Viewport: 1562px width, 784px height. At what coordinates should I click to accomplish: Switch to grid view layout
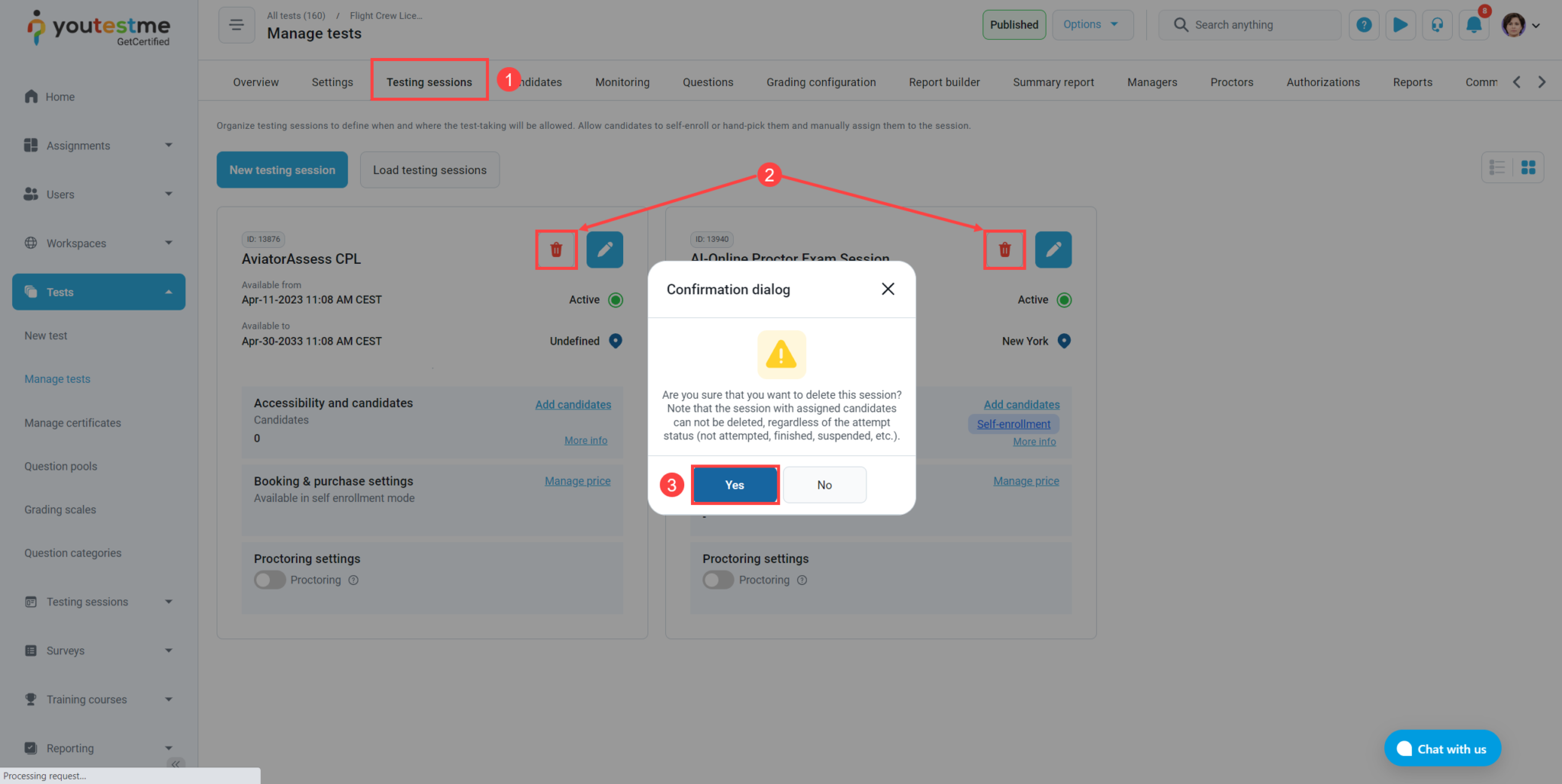1528,167
